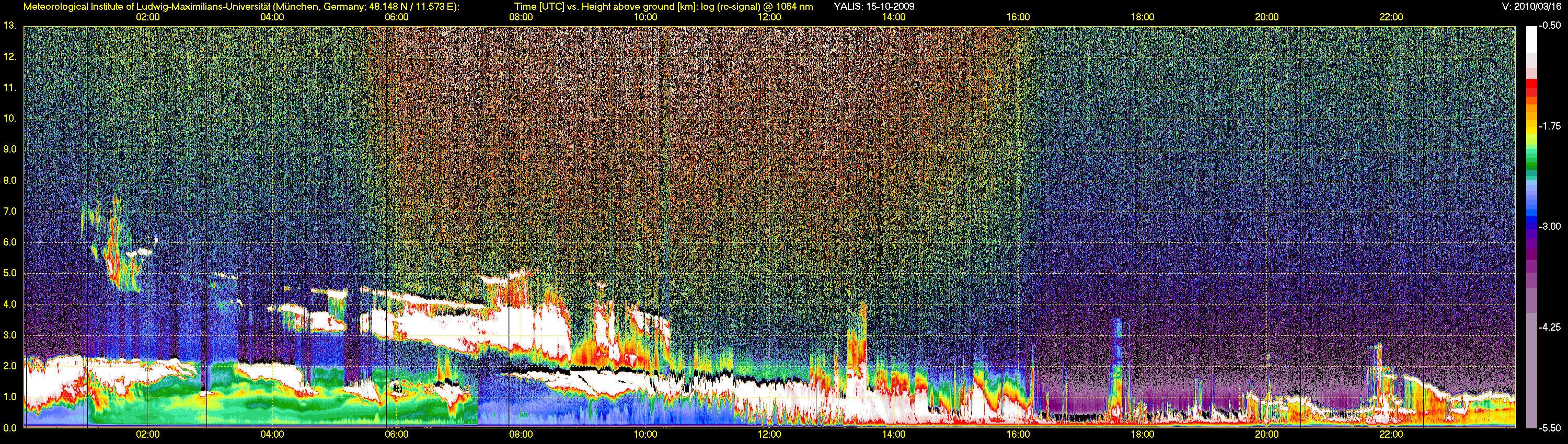Click '02:00' on the lower time axis

148,434
